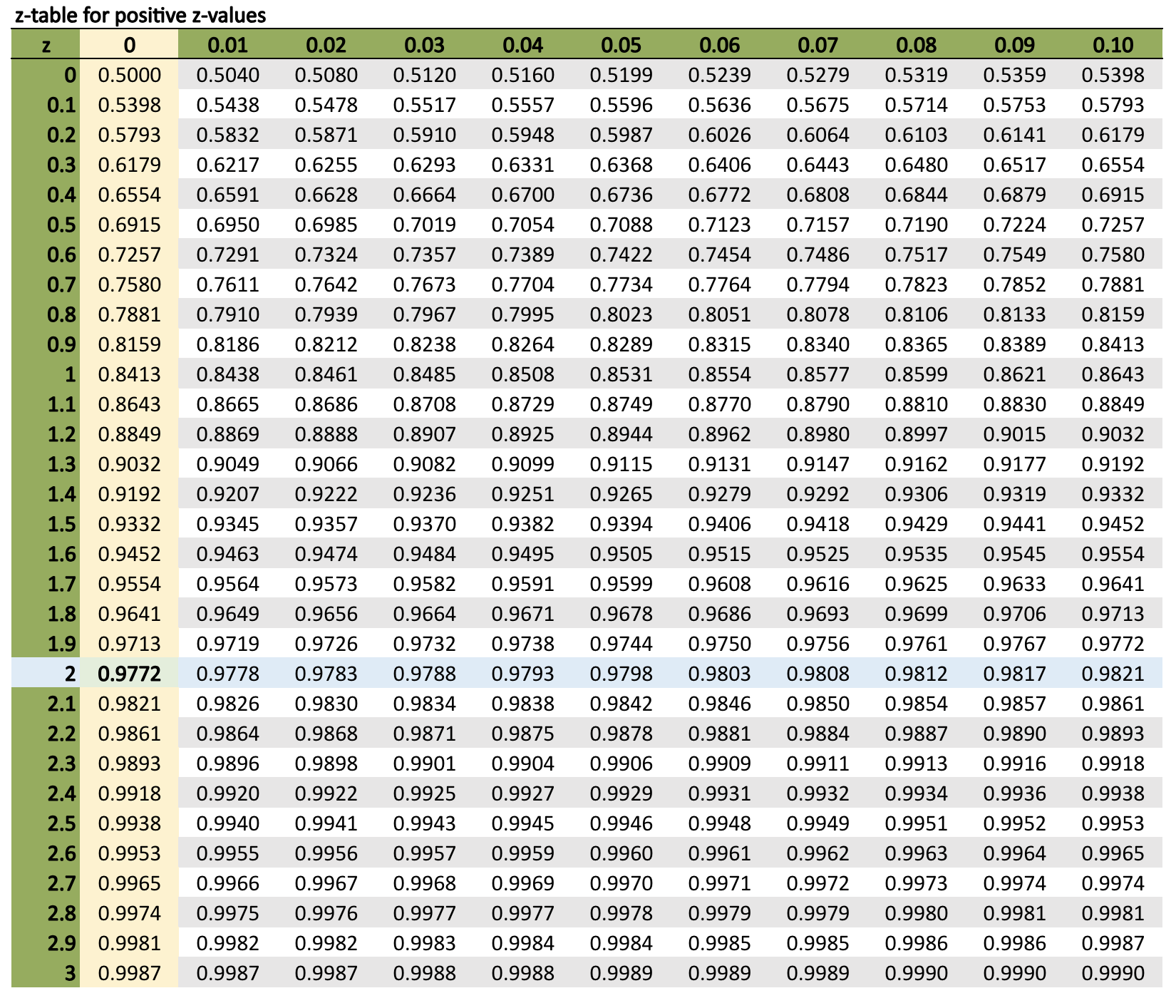The image size is (1176, 1008).
Task: Click the row label "0.5"
Action: point(46,225)
